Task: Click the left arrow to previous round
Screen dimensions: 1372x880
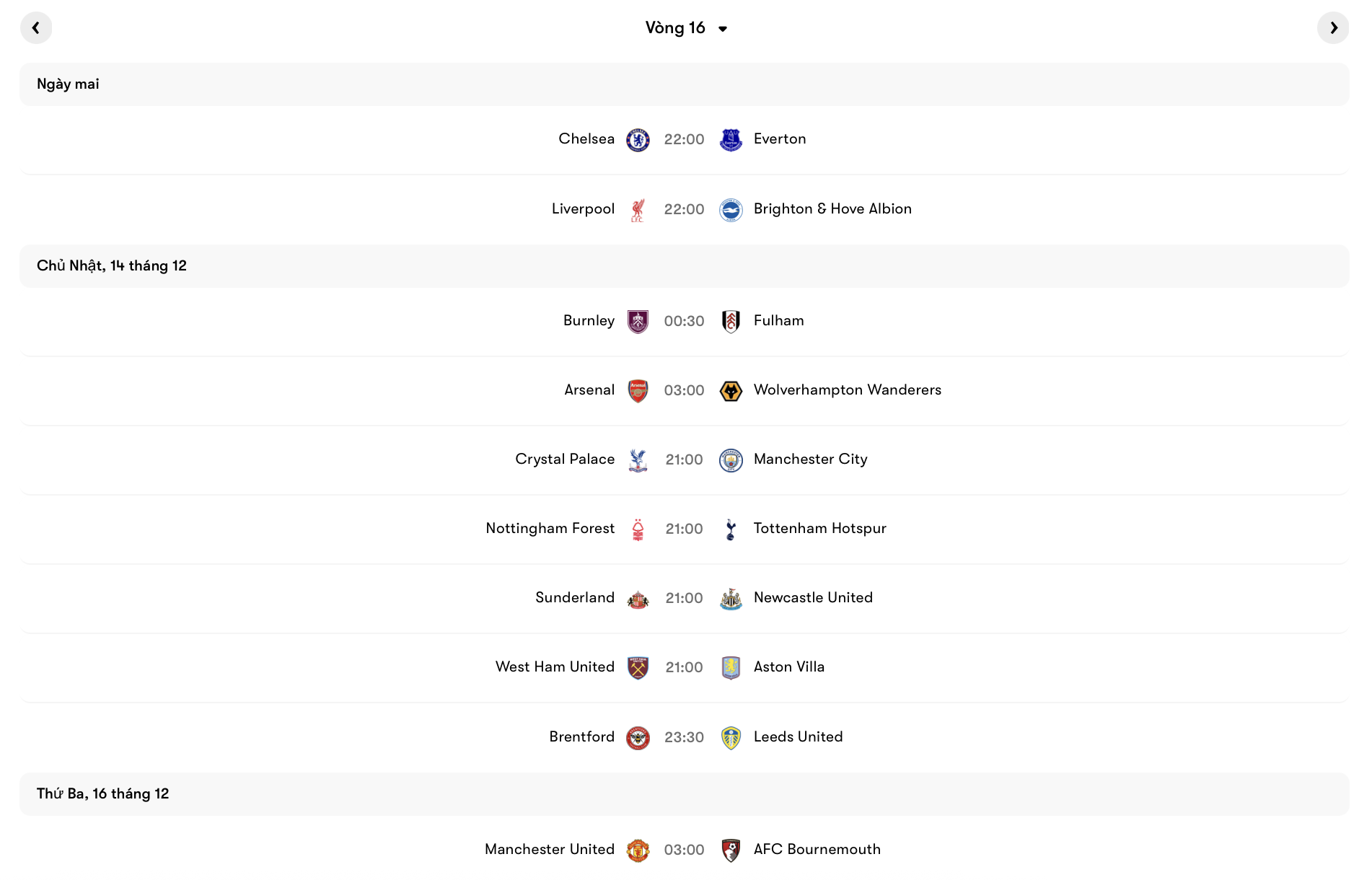Action: click(x=36, y=27)
